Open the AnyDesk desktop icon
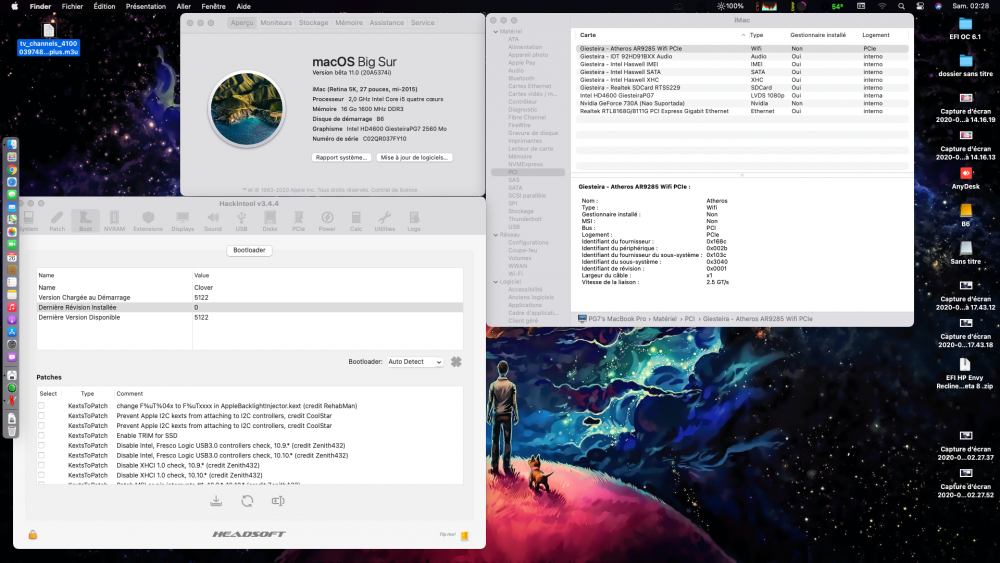Viewport: 1000px width, 563px height. point(966,173)
